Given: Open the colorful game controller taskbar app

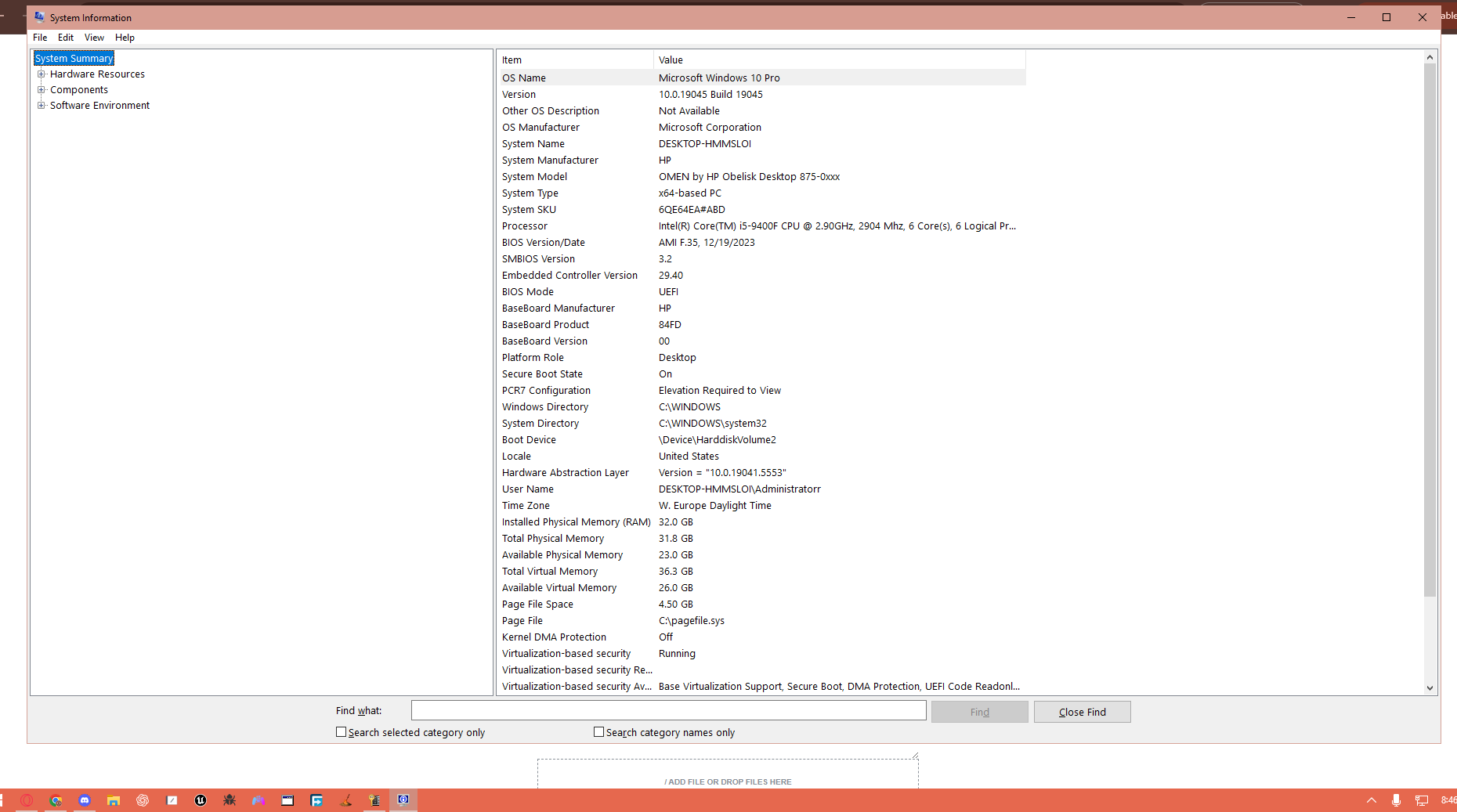Looking at the screenshot, I should tap(258, 800).
